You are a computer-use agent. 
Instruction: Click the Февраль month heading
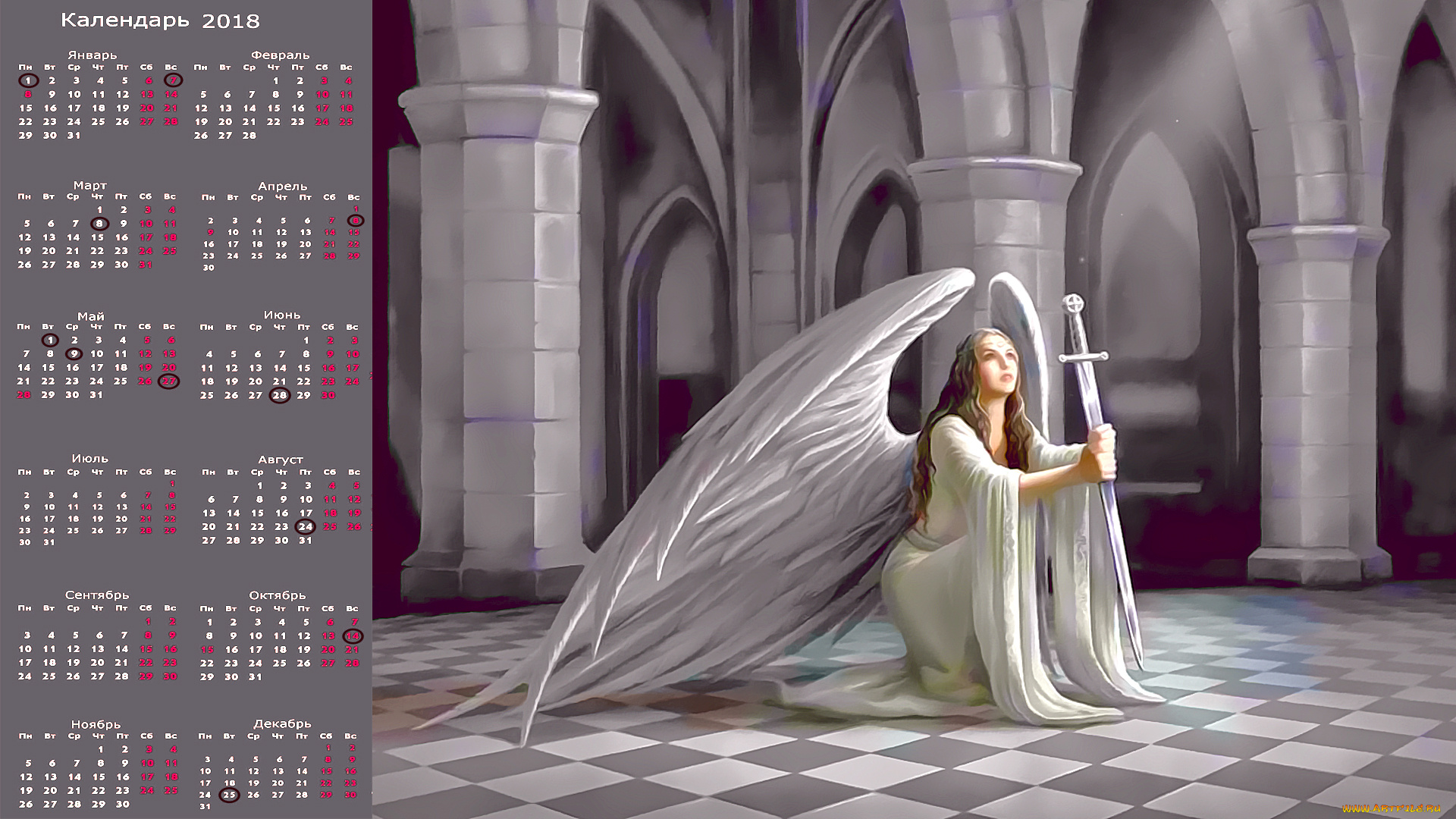point(281,55)
